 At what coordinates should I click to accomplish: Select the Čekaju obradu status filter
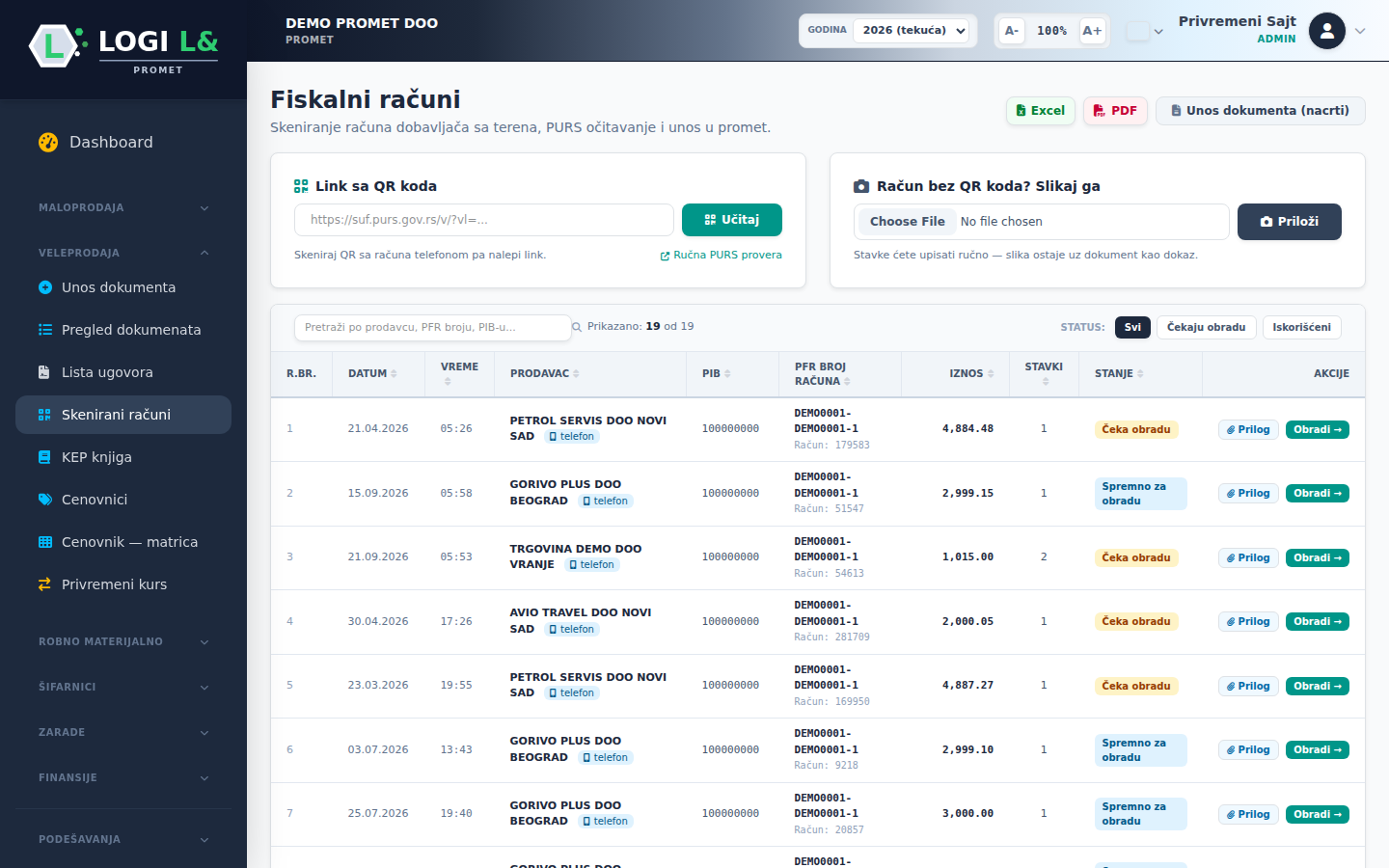[x=1206, y=328]
